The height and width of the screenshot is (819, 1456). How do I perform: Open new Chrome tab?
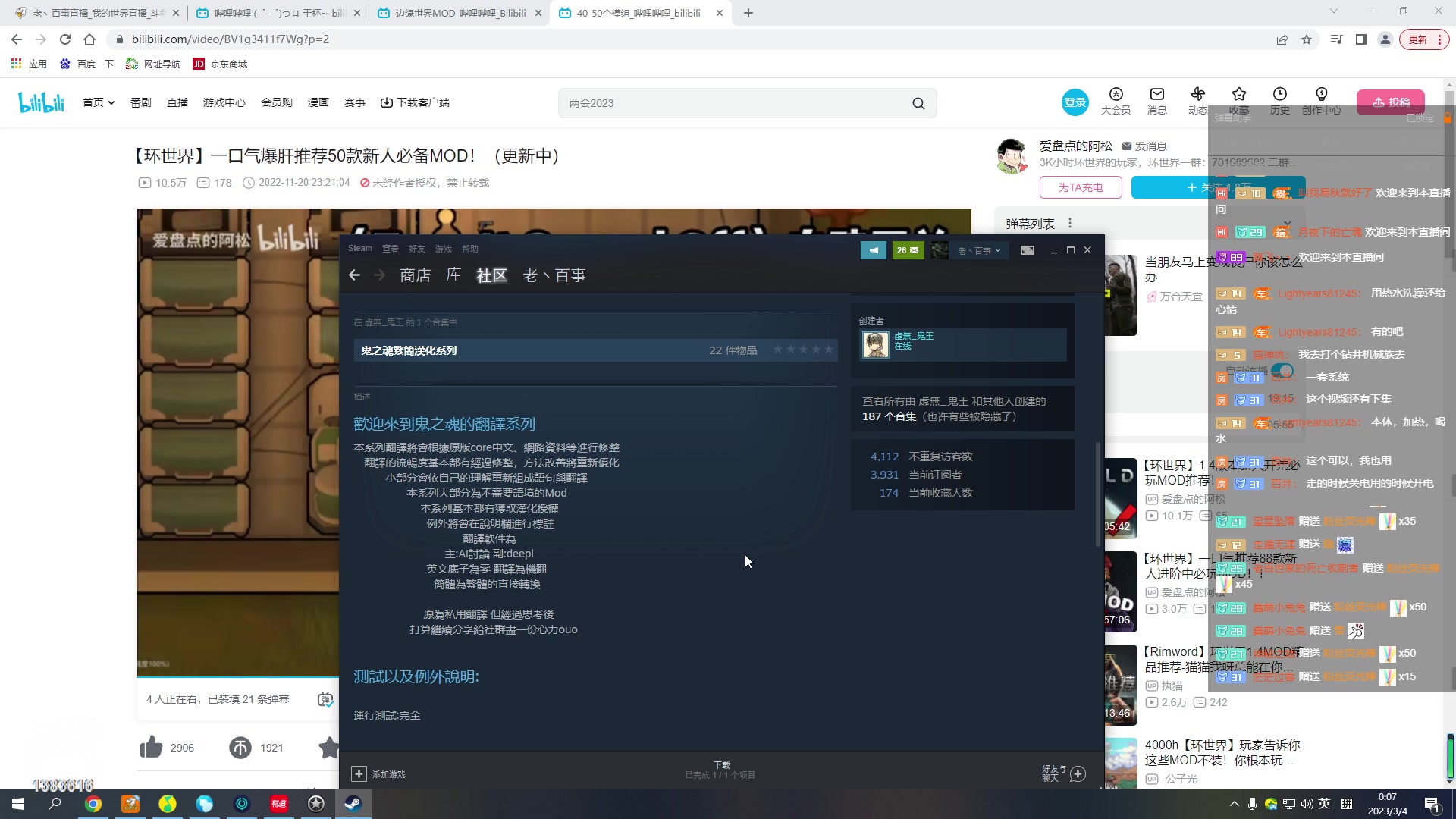pos(748,13)
